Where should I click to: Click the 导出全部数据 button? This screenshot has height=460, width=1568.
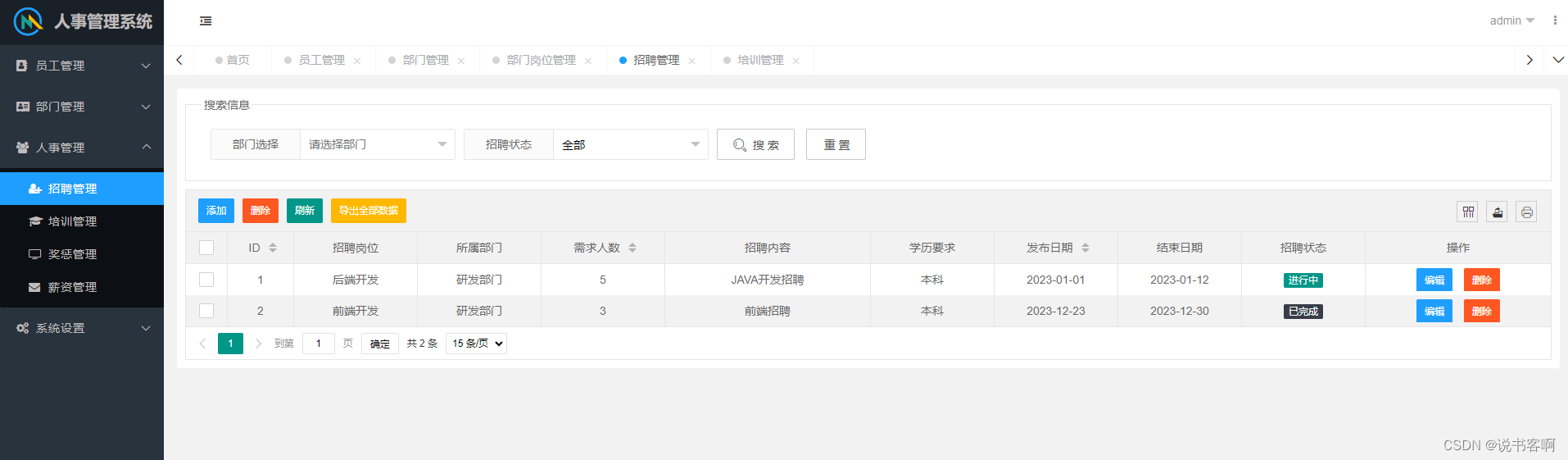coord(369,211)
